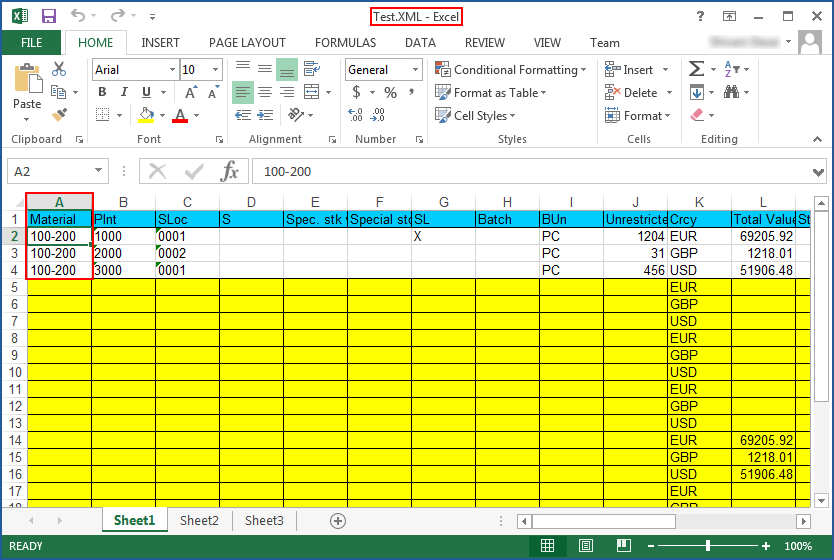Toggle Center horizontal alignment
Image resolution: width=834 pixels, height=560 pixels.
[265, 93]
